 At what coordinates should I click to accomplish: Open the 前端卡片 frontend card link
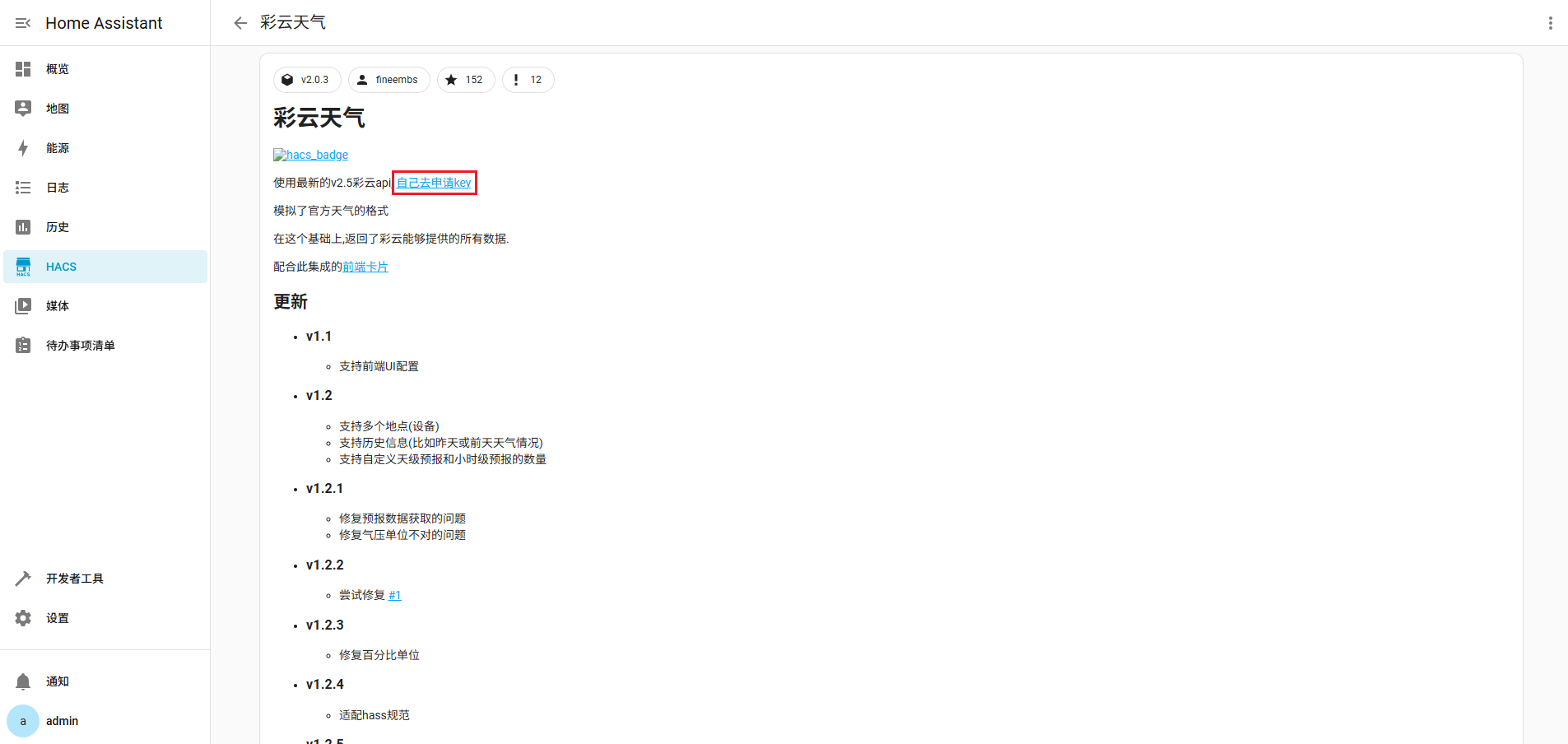pyautogui.click(x=365, y=266)
